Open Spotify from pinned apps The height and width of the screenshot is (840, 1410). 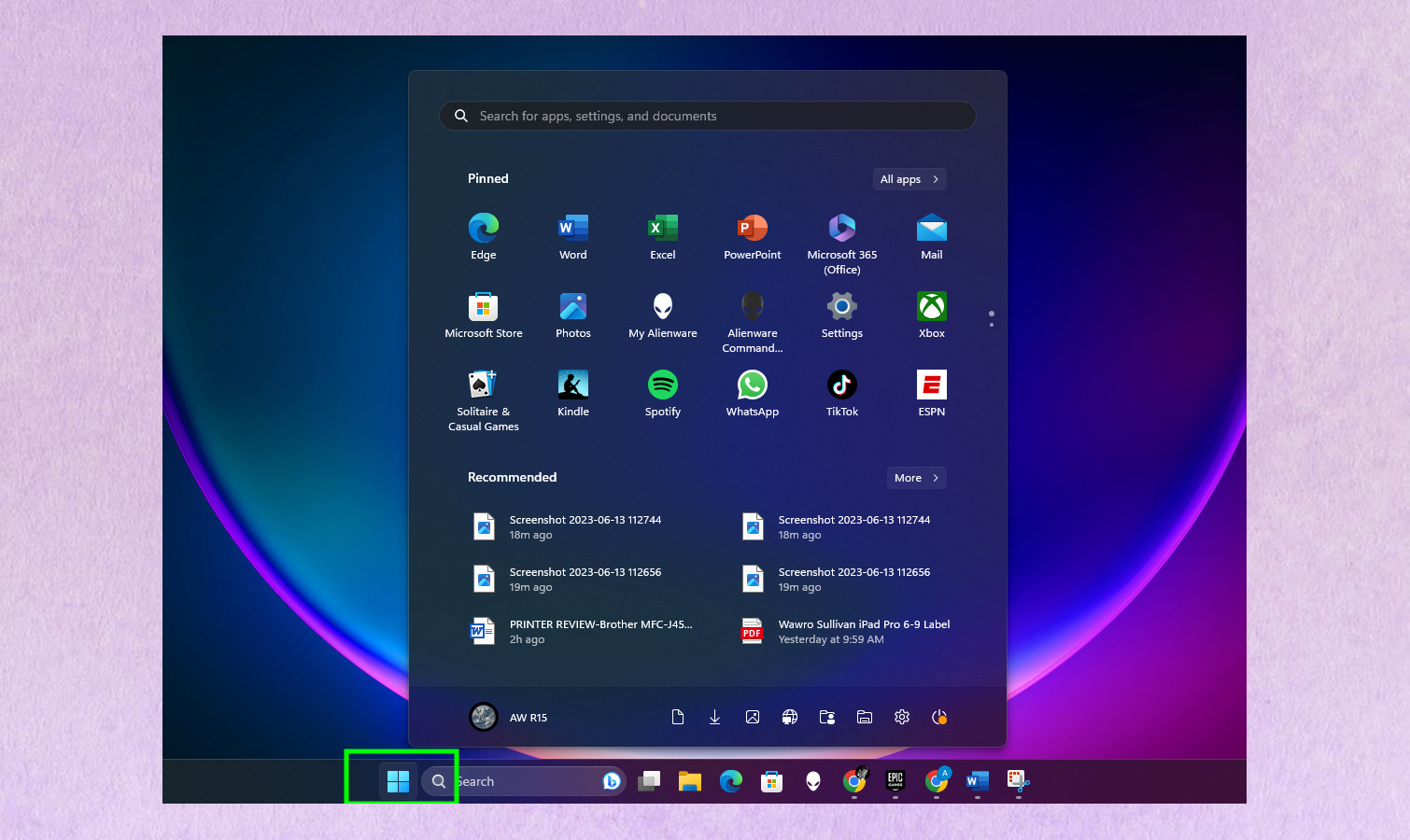pos(663,394)
